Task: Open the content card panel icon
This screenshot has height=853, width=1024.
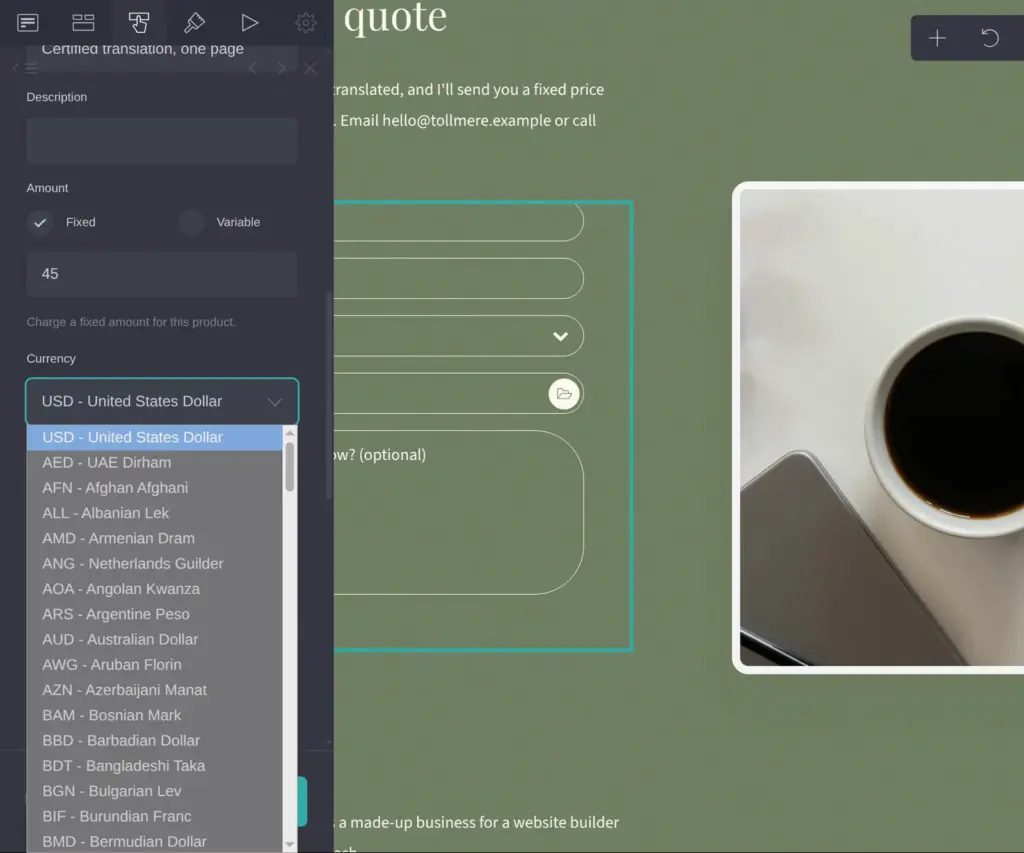Action: point(27,23)
